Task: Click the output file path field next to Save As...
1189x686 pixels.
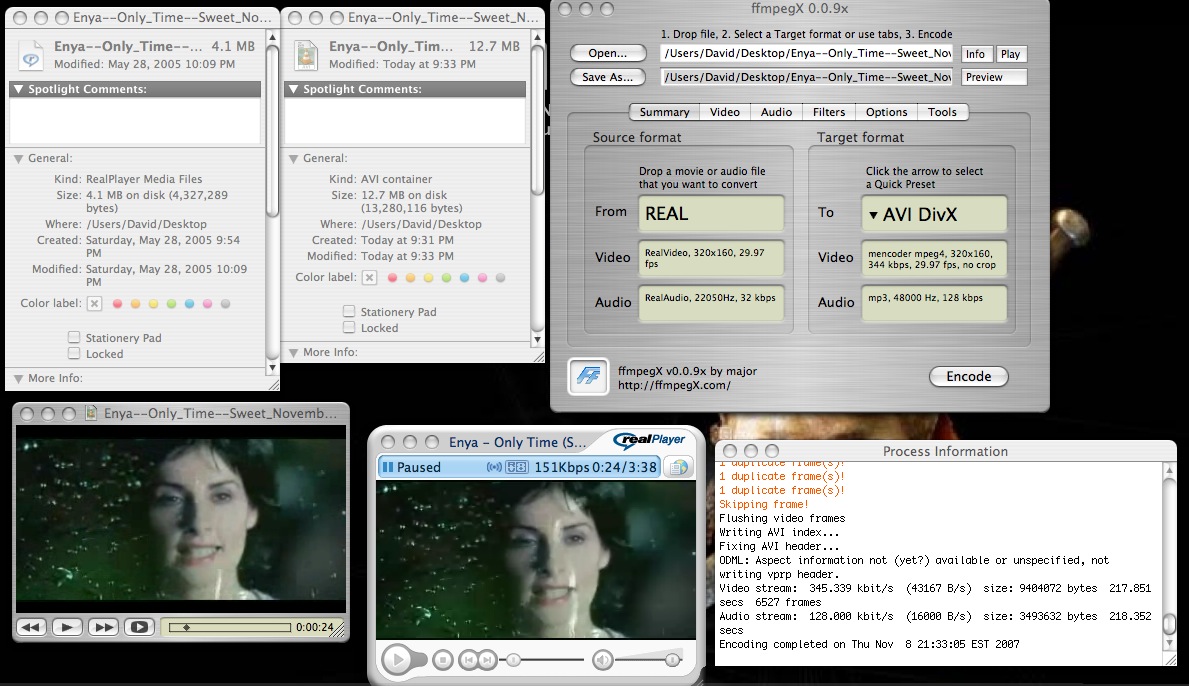Action: [807, 77]
